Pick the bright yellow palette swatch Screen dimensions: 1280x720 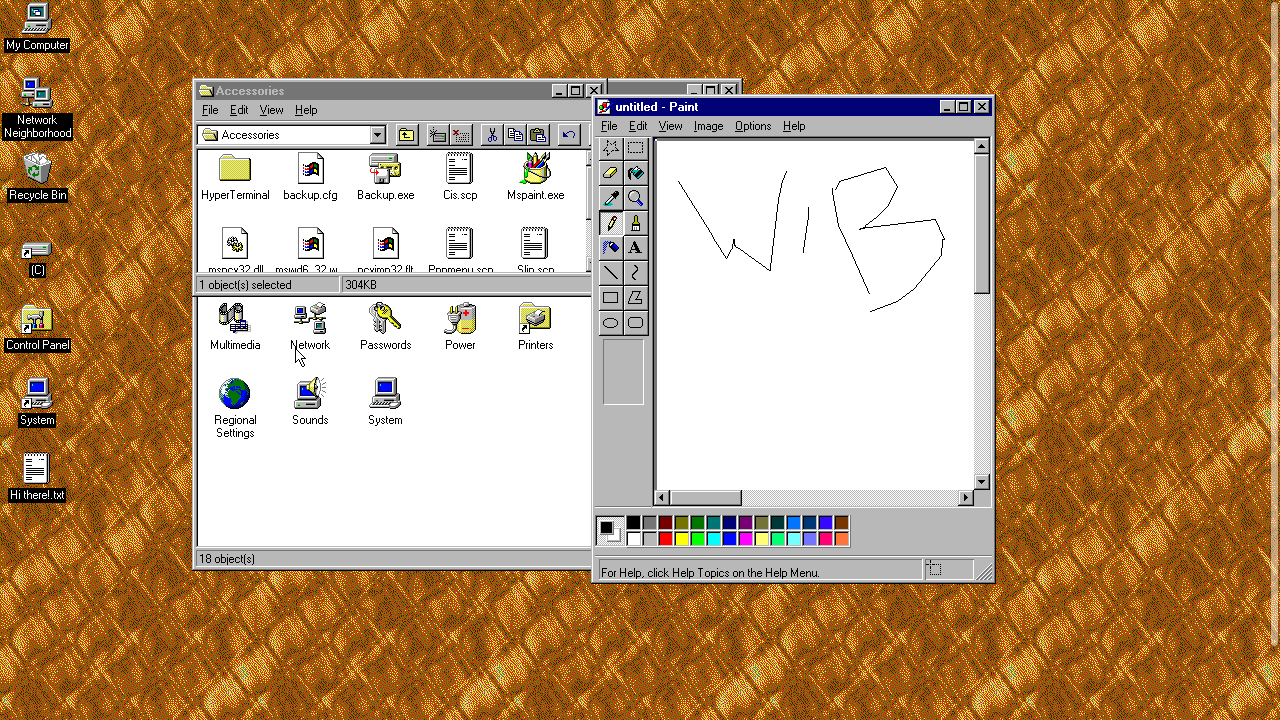click(682, 539)
